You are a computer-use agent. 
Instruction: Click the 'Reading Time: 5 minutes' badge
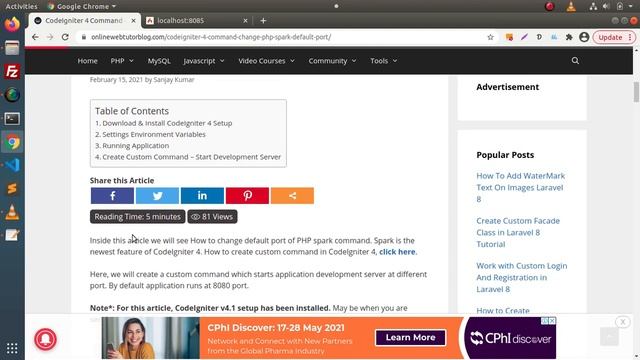click(x=138, y=217)
